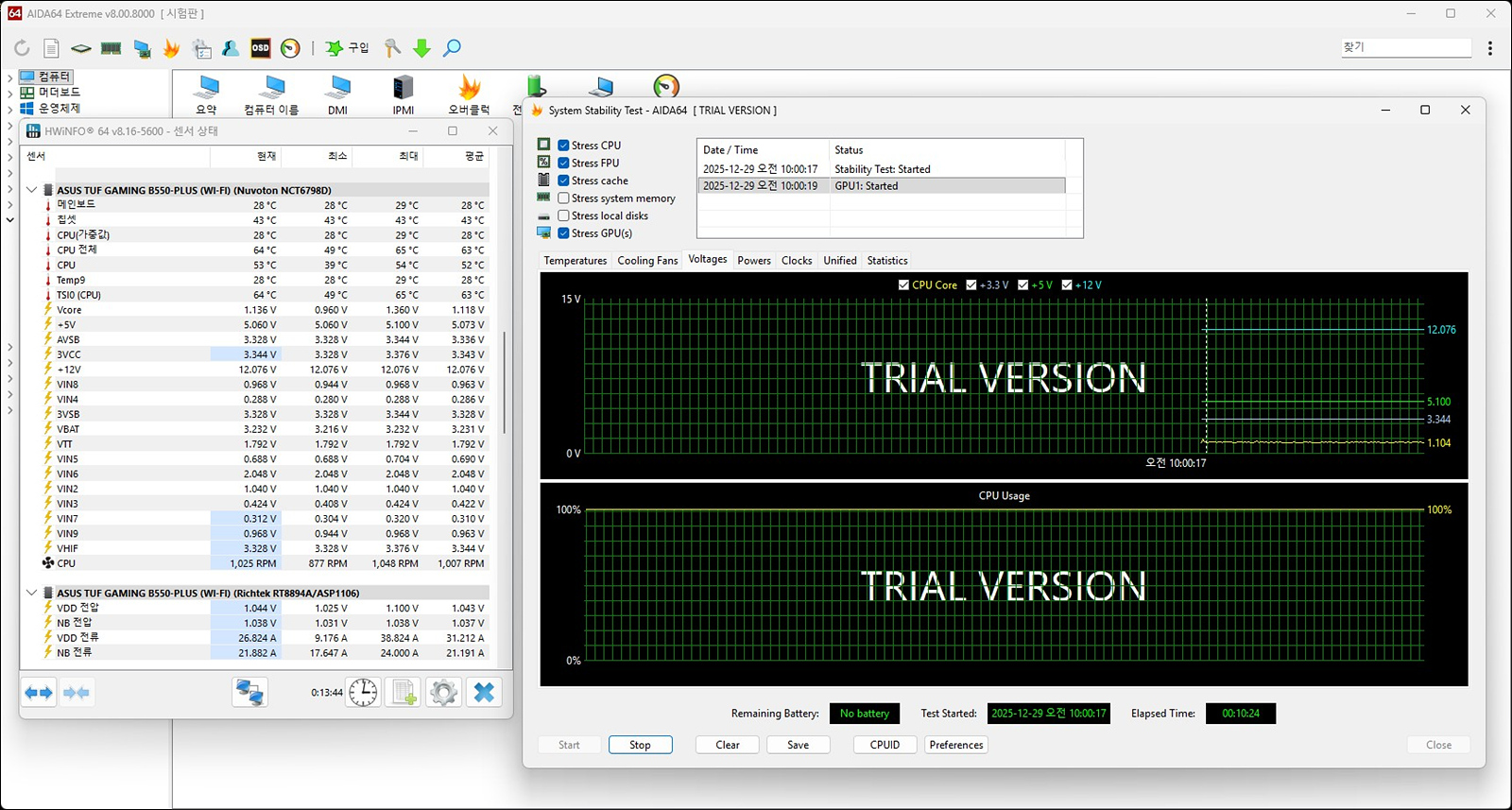The image size is (1512, 810).
Task: Expand the 메인보드 tree node
Action: [10, 93]
